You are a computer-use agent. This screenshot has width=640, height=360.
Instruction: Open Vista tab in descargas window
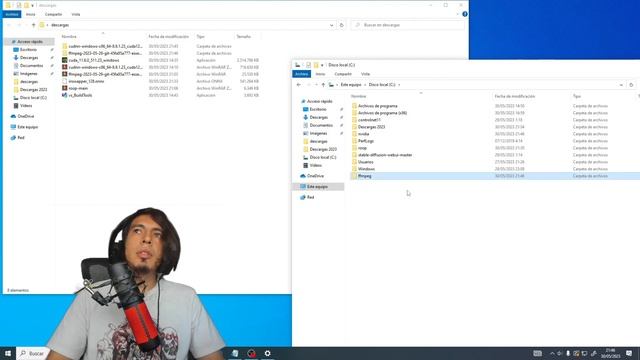[76, 14]
